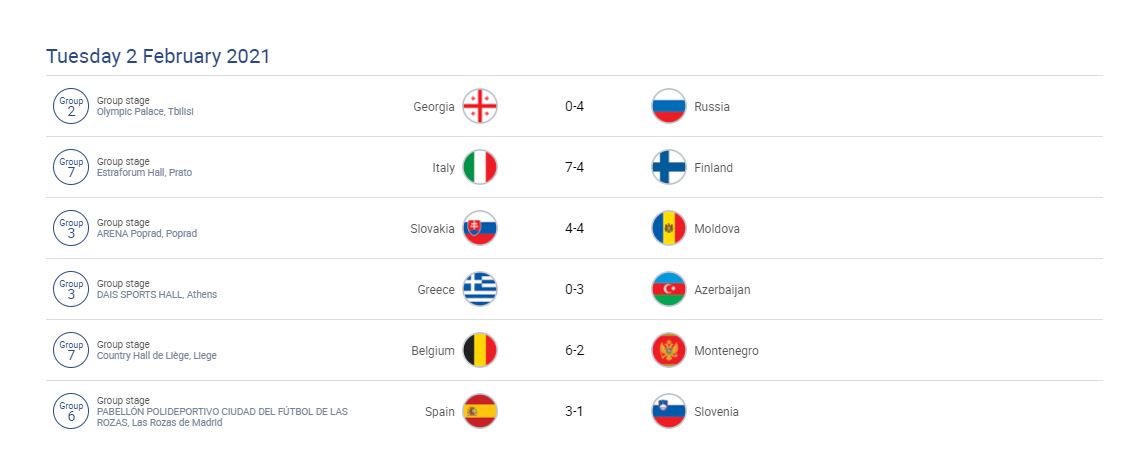The width and height of the screenshot is (1142, 467).
Task: Click the Belgium flag icon
Action: tap(480, 350)
